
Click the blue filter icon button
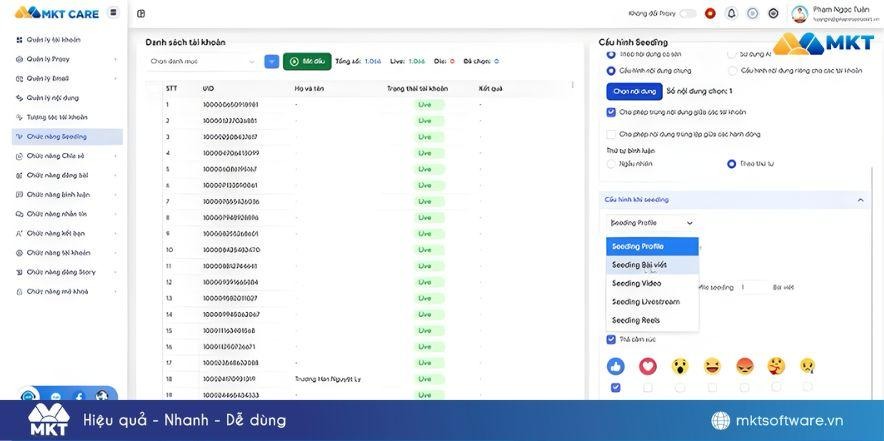click(x=271, y=62)
